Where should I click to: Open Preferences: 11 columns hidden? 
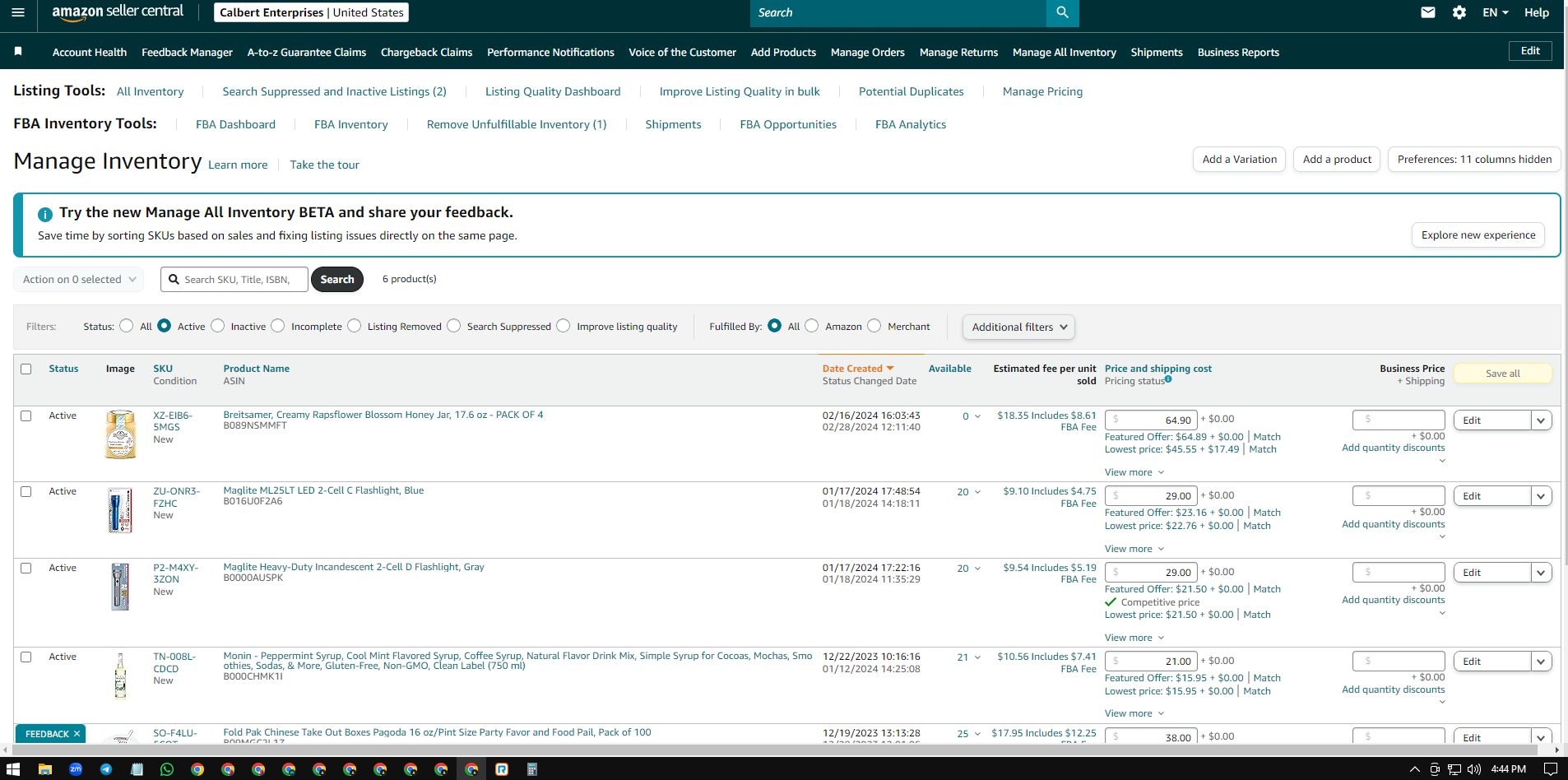(x=1474, y=160)
